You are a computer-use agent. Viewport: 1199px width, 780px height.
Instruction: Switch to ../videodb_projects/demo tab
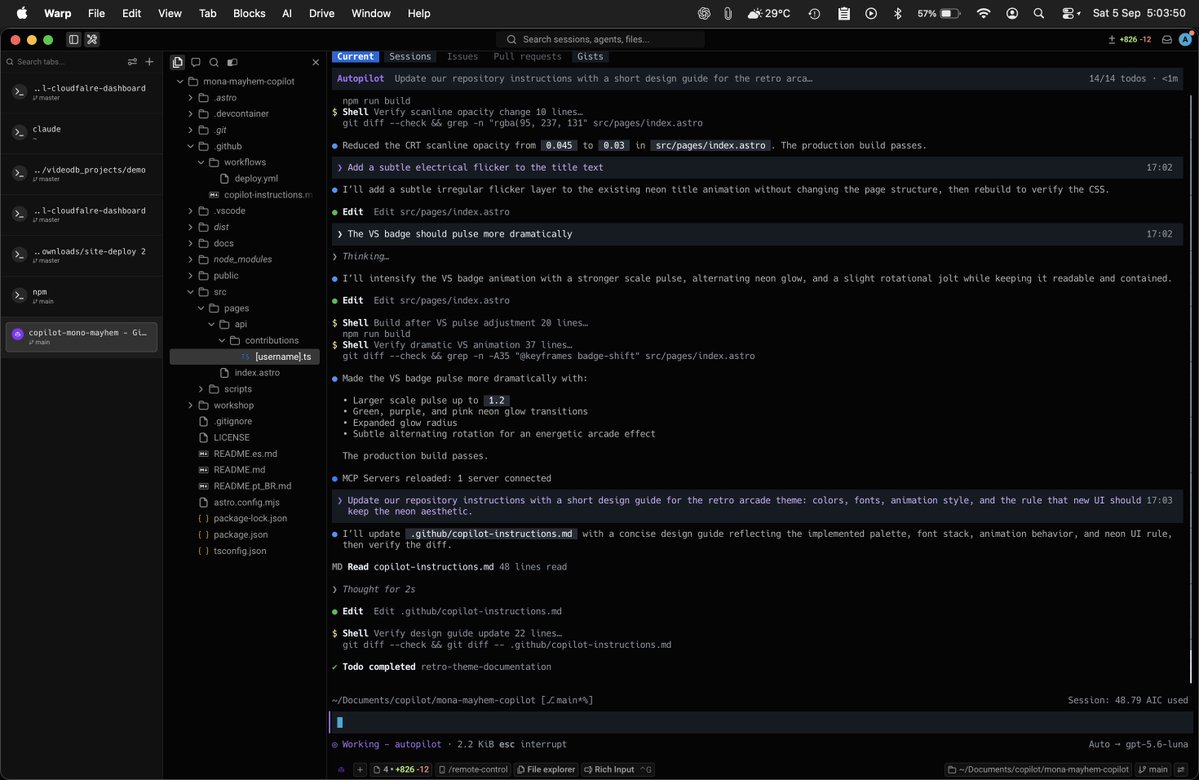point(81,174)
